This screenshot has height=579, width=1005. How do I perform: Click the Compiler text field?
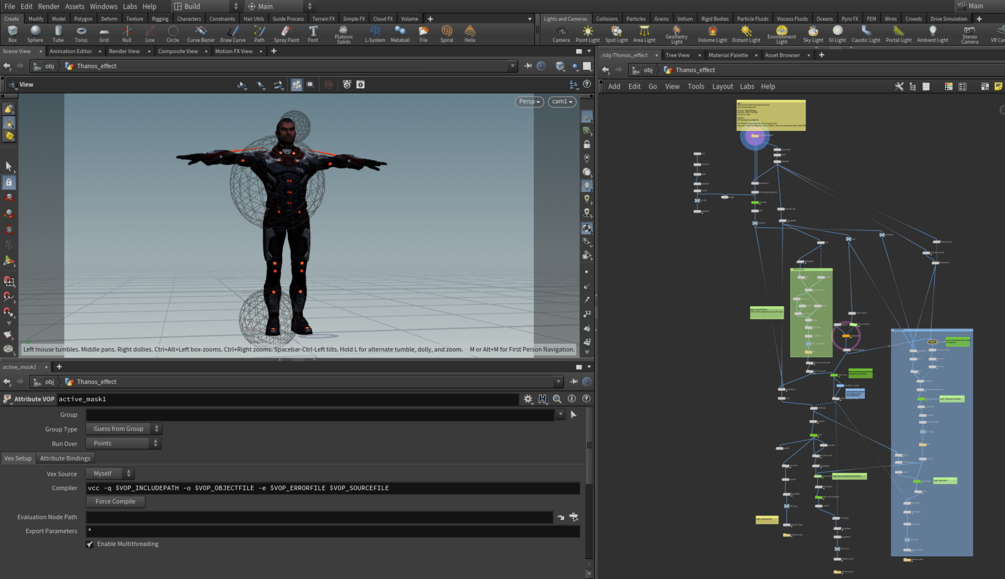332,488
